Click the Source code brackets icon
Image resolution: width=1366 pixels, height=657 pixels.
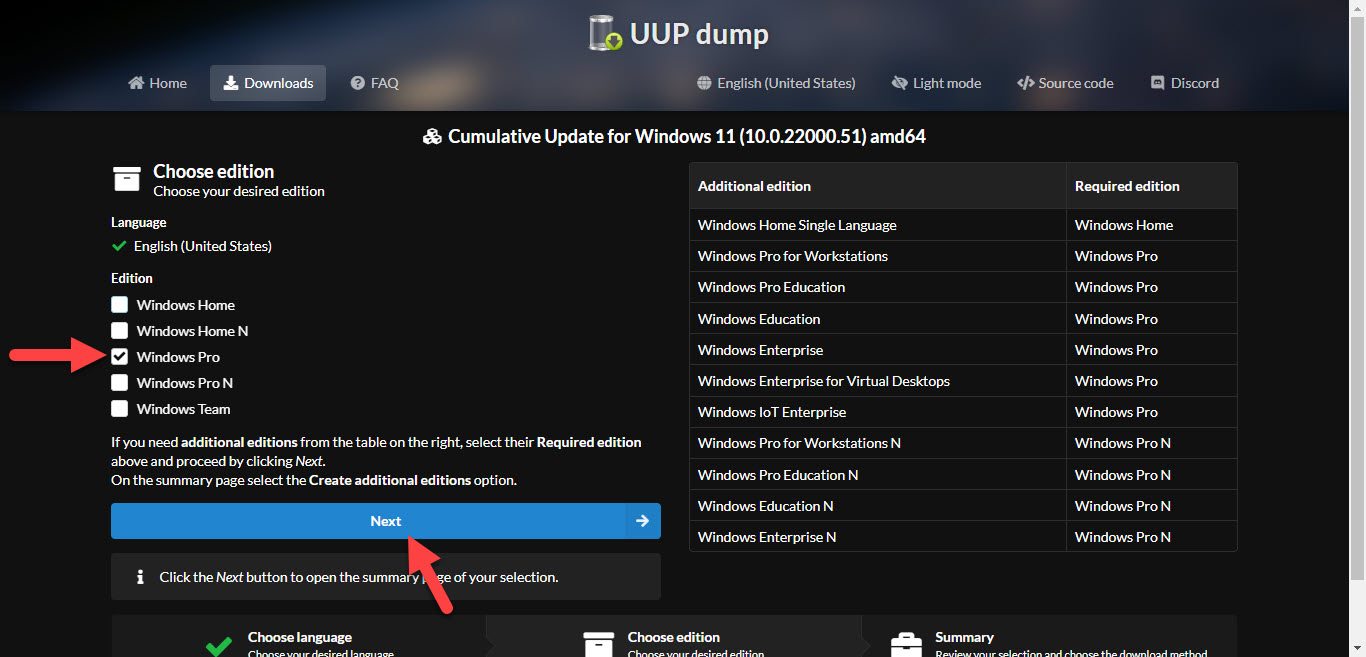pos(1025,83)
